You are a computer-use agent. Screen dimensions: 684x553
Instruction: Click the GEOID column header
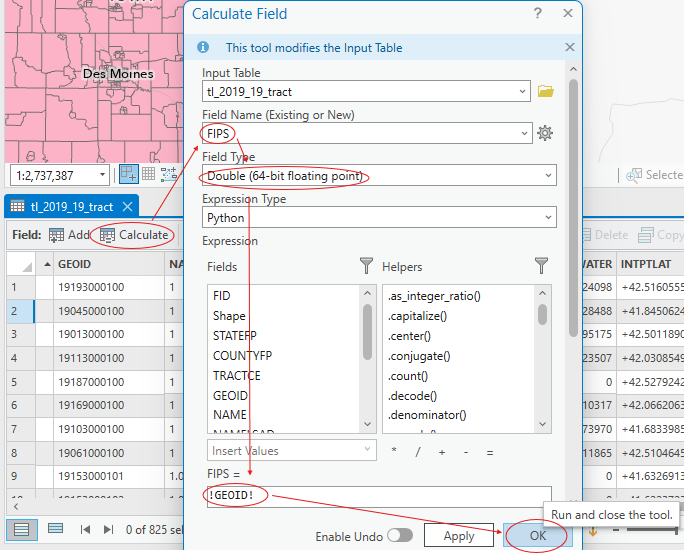[x=109, y=264]
